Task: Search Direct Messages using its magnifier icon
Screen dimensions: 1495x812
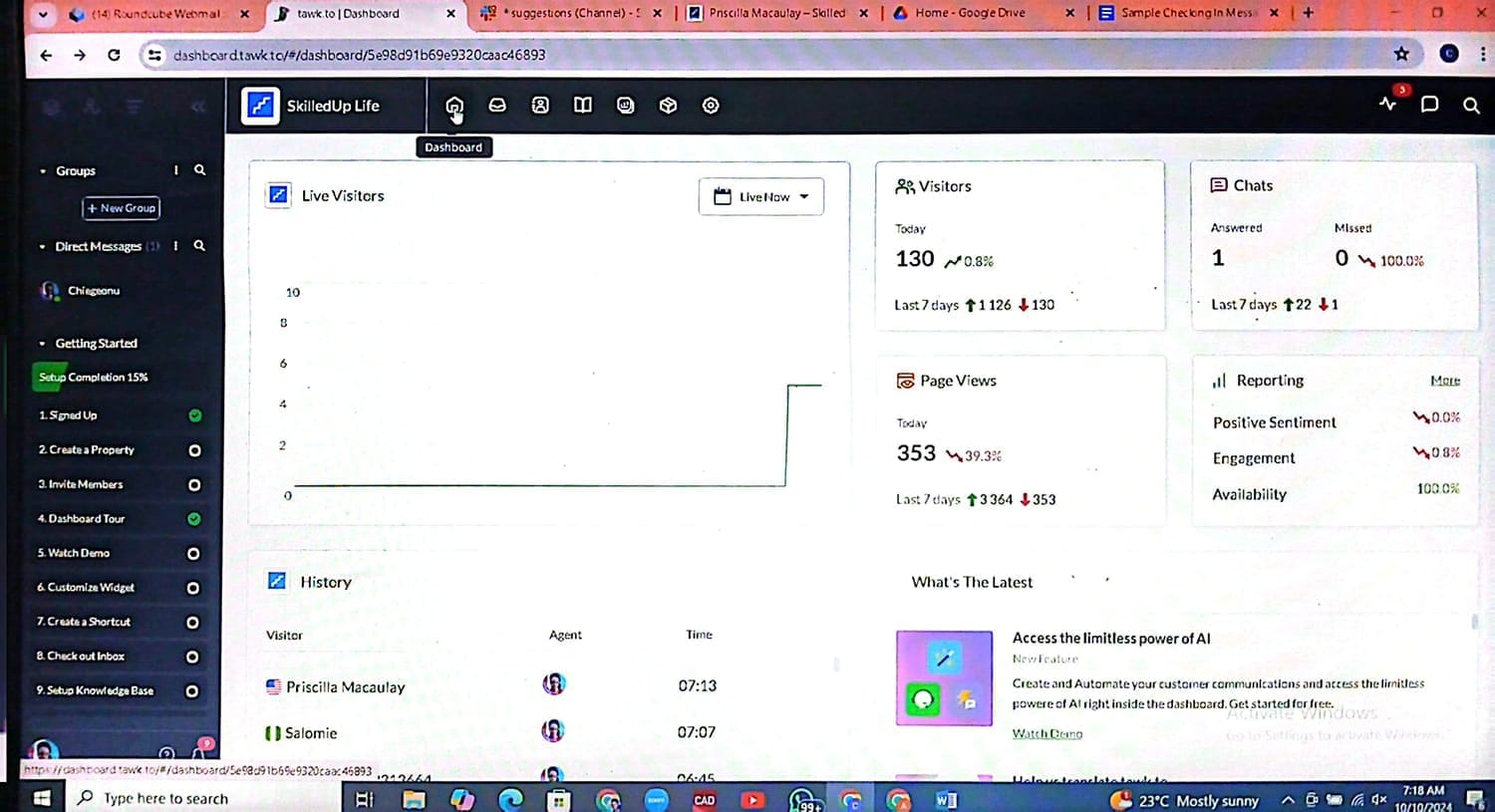Action: click(x=199, y=245)
